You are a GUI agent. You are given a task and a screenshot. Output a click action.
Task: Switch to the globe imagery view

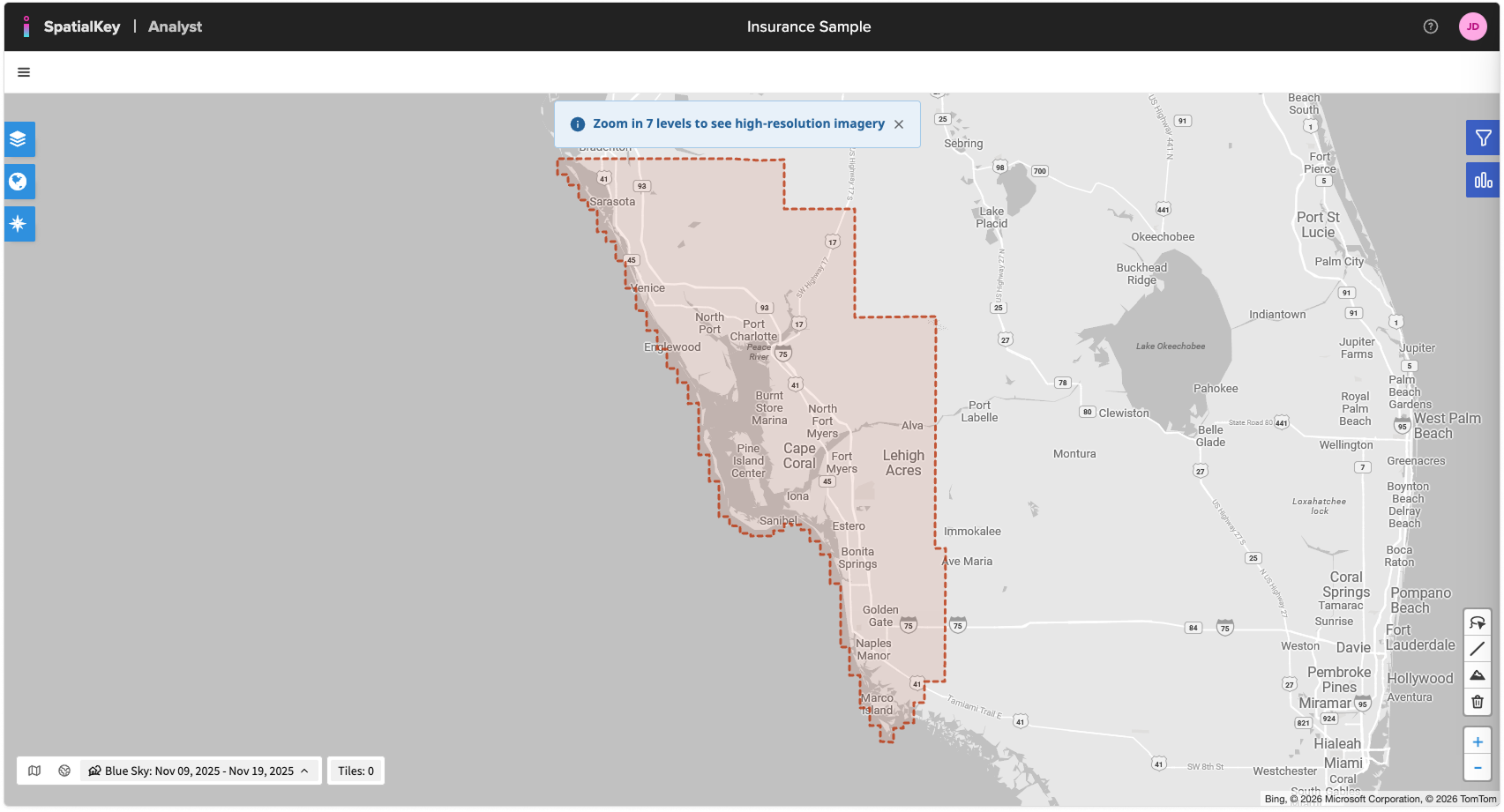tap(64, 771)
